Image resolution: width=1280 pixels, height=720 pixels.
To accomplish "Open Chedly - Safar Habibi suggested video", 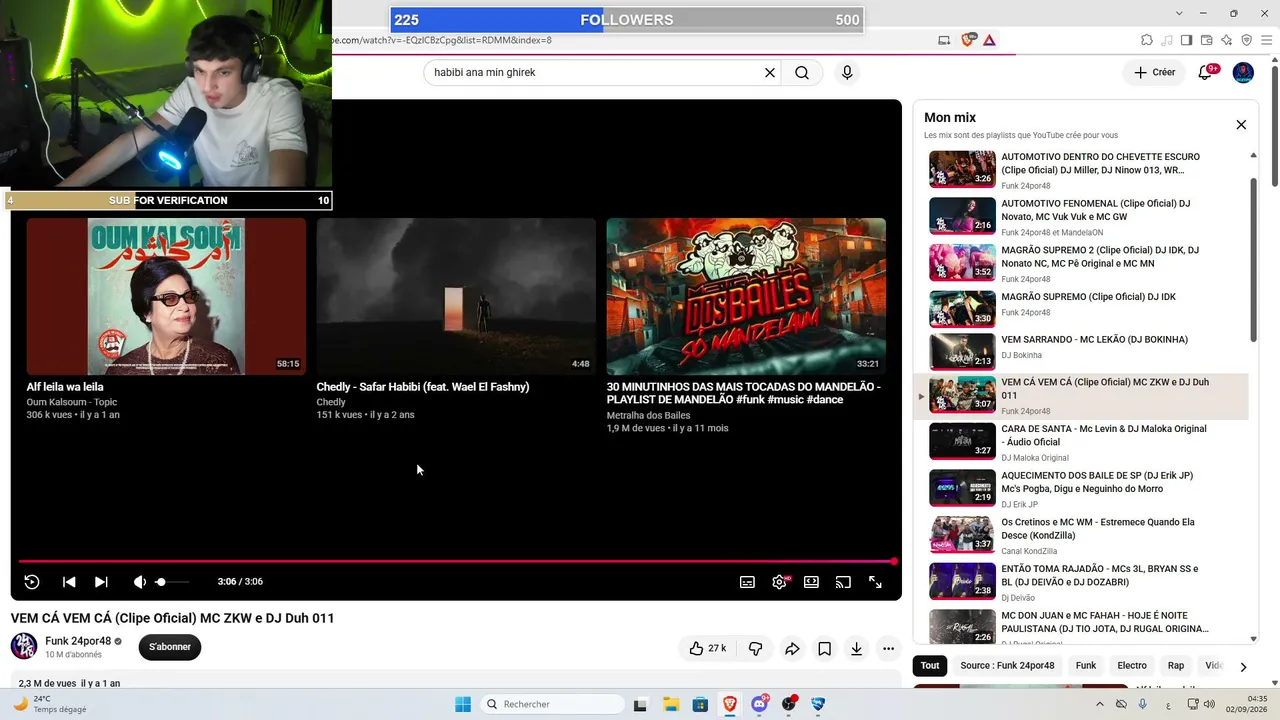I will pos(456,296).
